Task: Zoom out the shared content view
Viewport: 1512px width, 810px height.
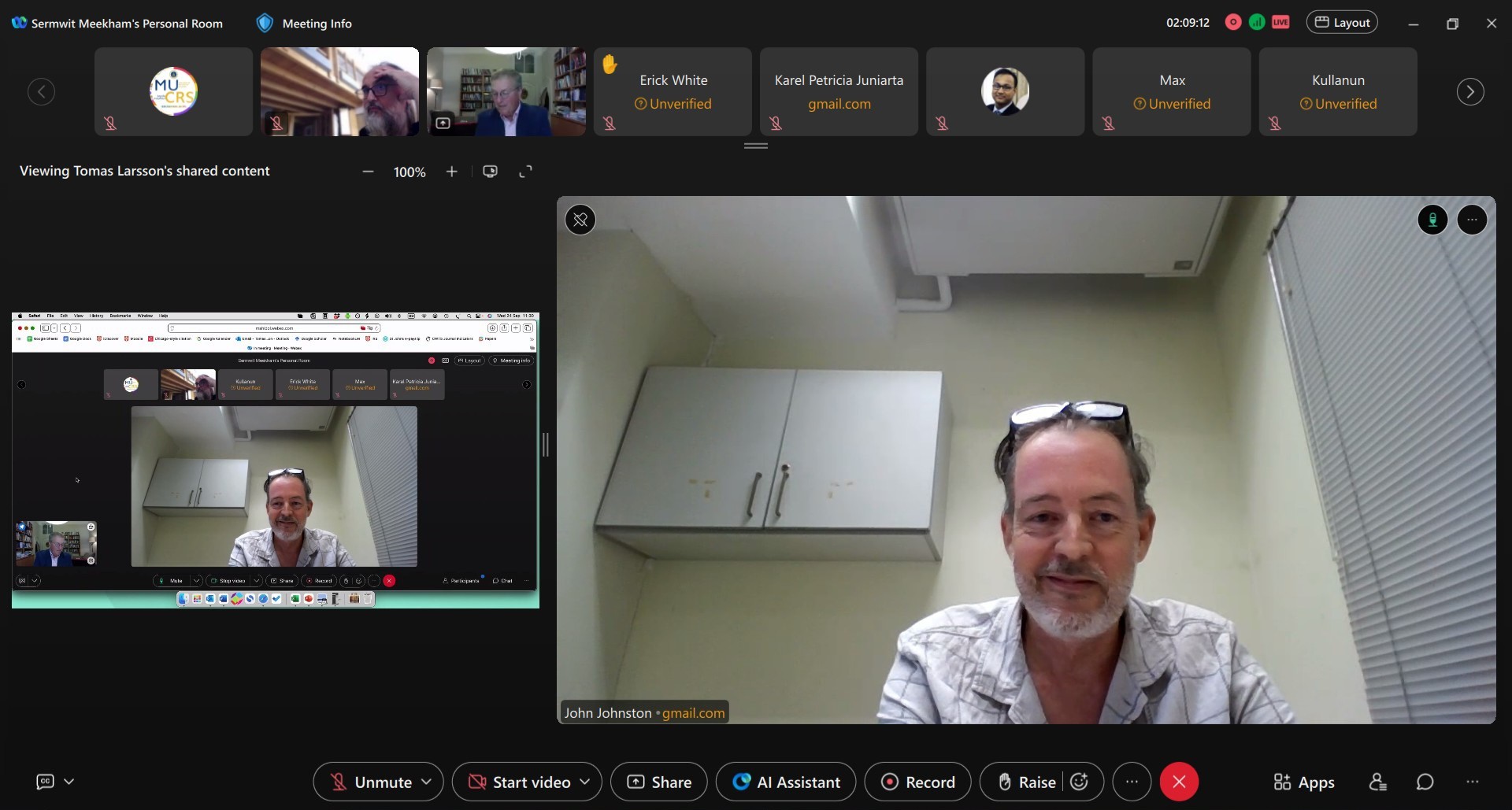Action: [x=368, y=172]
